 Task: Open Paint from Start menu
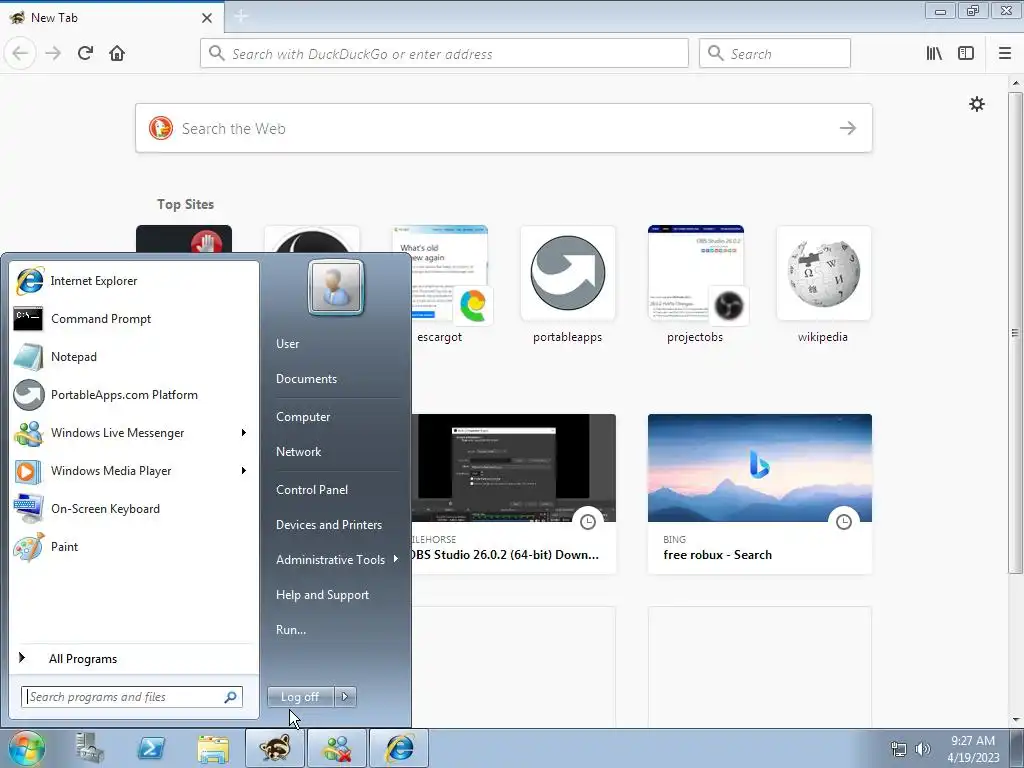[135, 547]
